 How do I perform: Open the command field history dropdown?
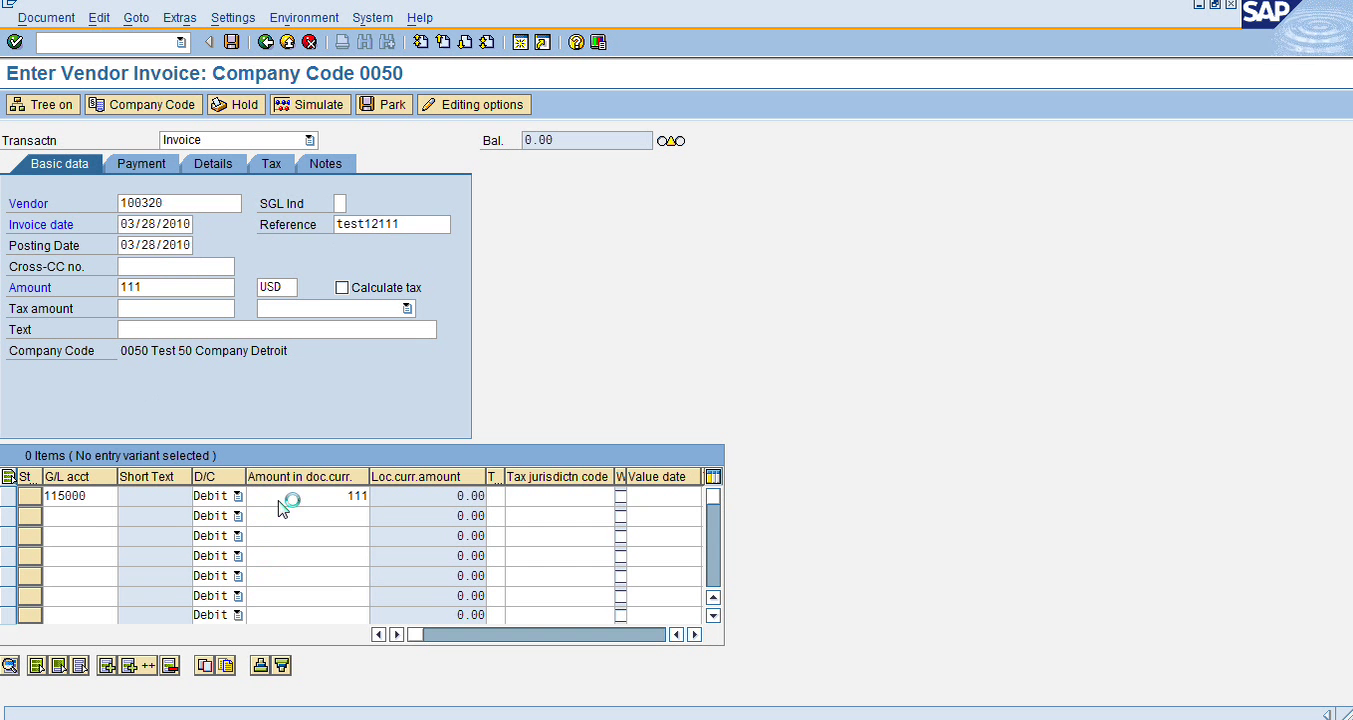coord(181,42)
